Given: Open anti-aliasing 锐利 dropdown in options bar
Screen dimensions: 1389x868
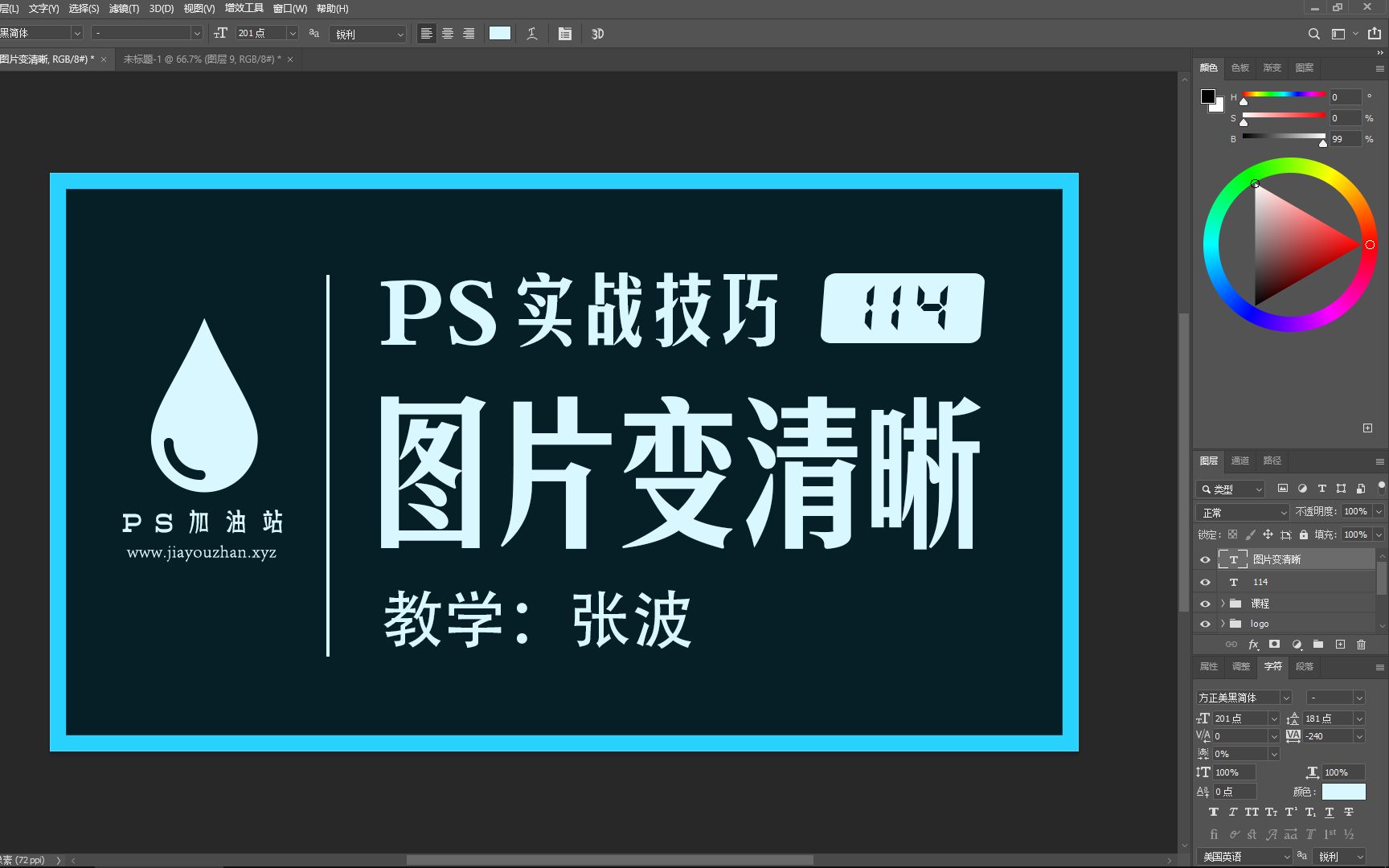Looking at the screenshot, I should pyautogui.click(x=368, y=34).
